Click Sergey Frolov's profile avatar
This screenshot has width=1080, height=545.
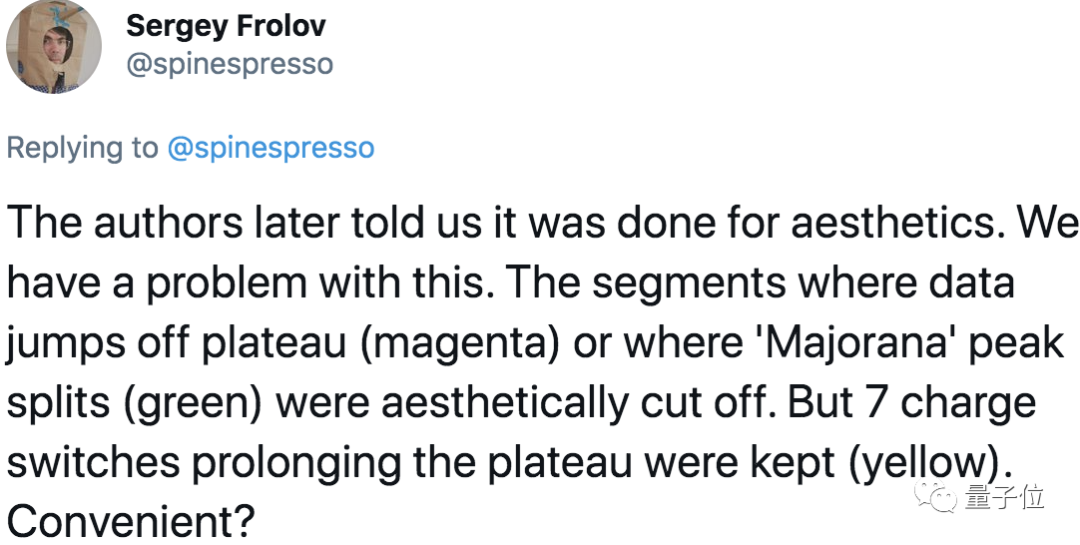(54, 47)
